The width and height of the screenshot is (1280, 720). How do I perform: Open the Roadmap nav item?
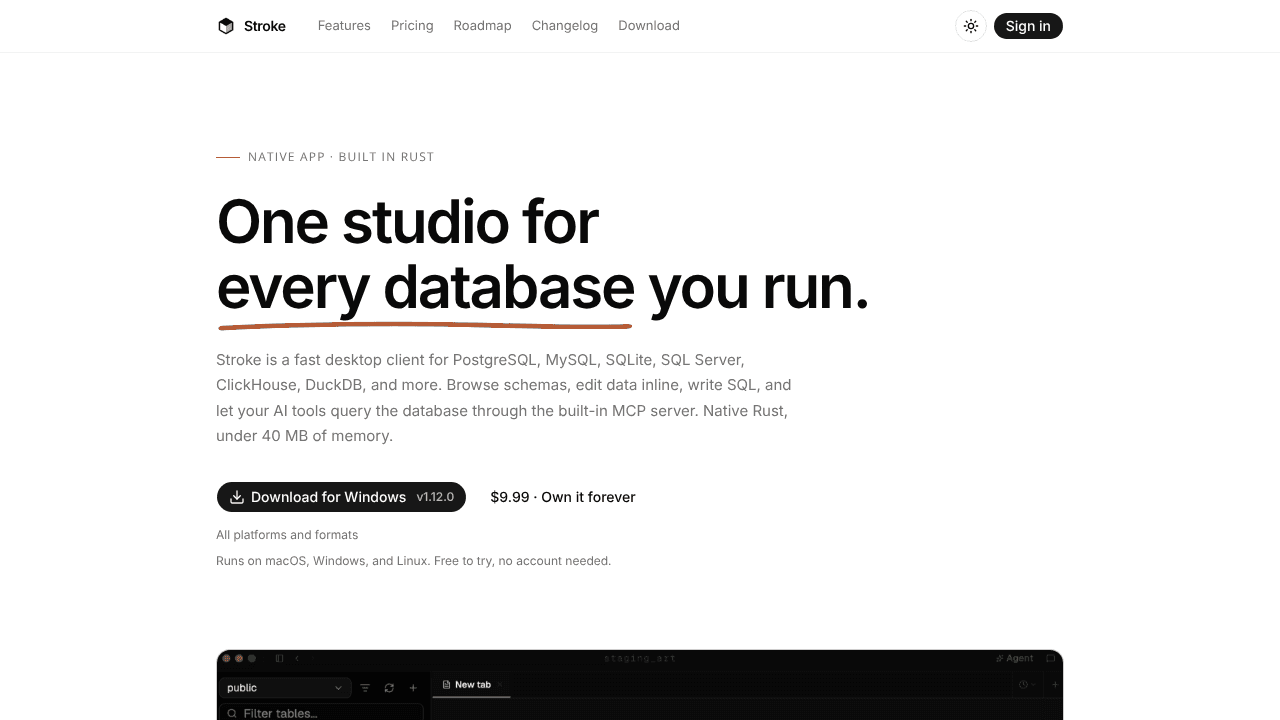pos(482,26)
